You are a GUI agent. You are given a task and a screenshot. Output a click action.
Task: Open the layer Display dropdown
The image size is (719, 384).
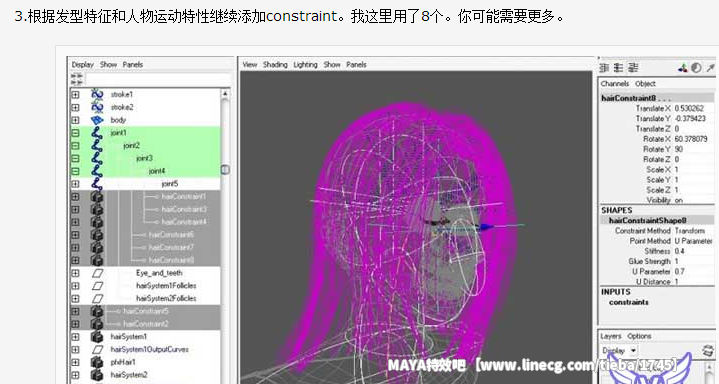click(619, 351)
